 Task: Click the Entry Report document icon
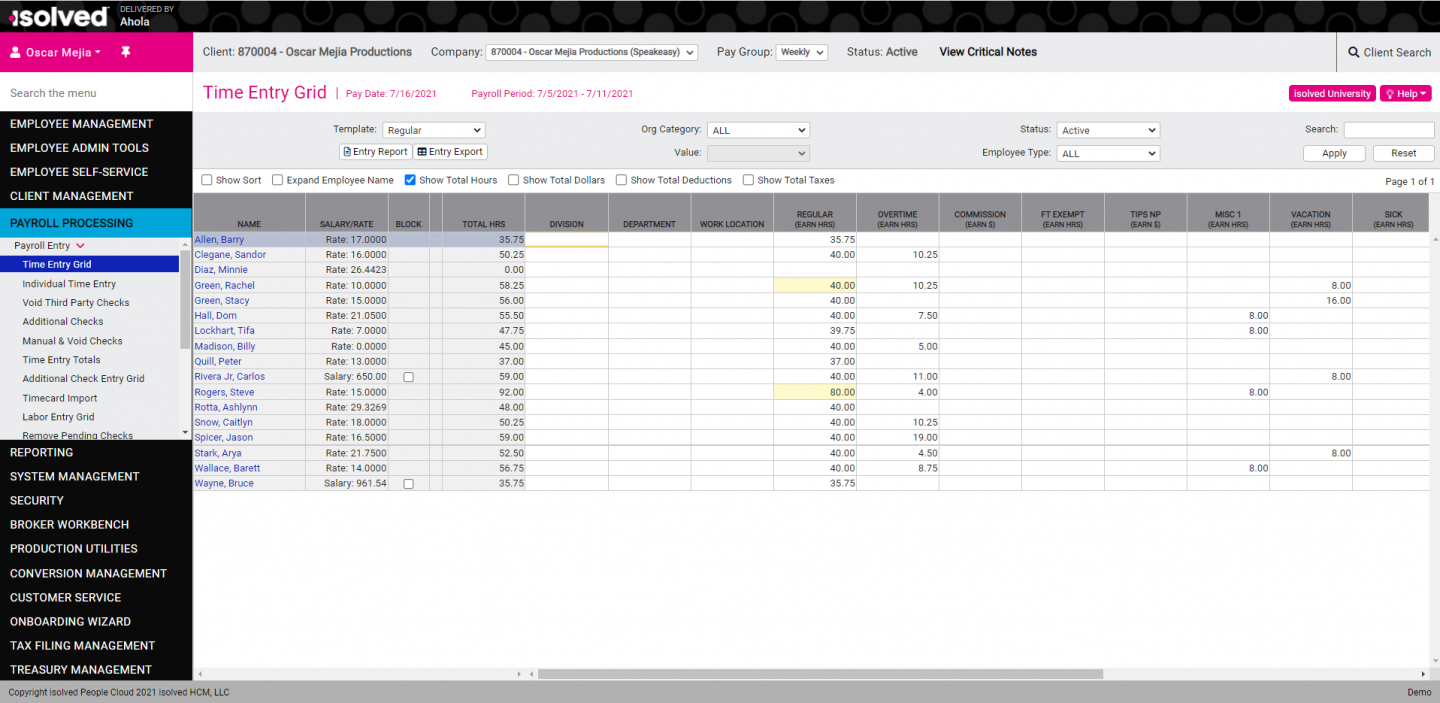tap(347, 152)
